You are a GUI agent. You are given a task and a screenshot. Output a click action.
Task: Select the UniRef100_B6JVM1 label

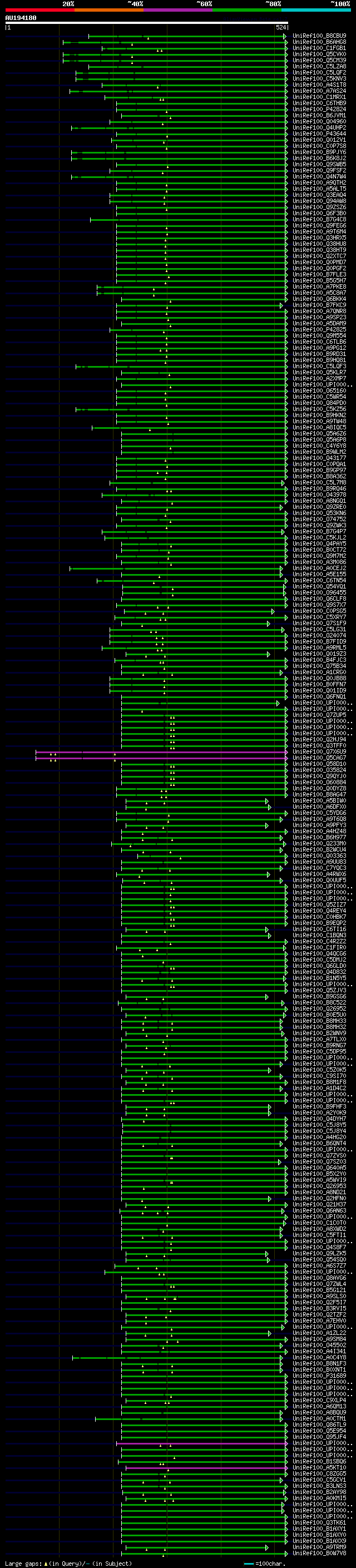(x=319, y=116)
